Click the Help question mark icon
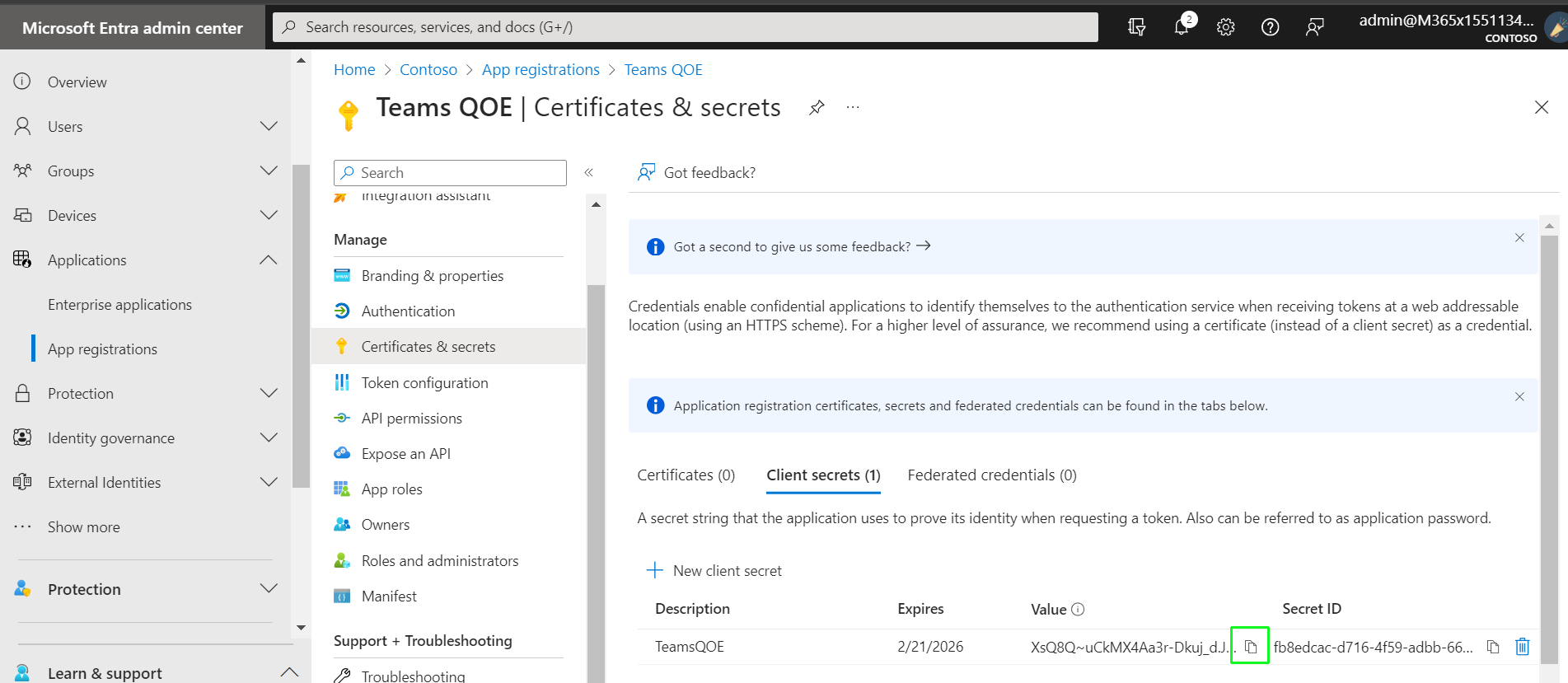 [x=1270, y=27]
